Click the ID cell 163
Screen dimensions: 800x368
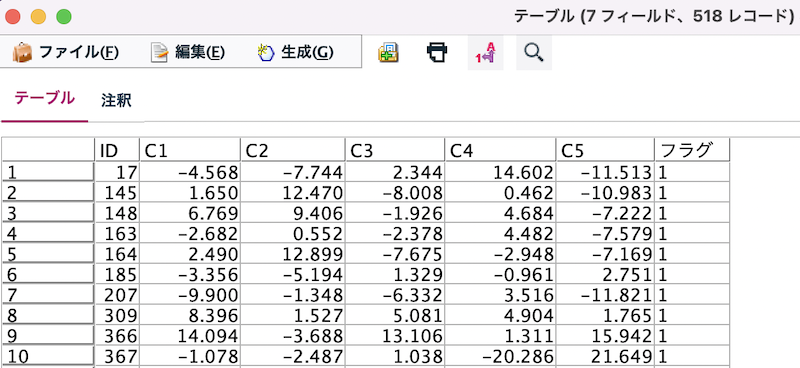[117, 234]
